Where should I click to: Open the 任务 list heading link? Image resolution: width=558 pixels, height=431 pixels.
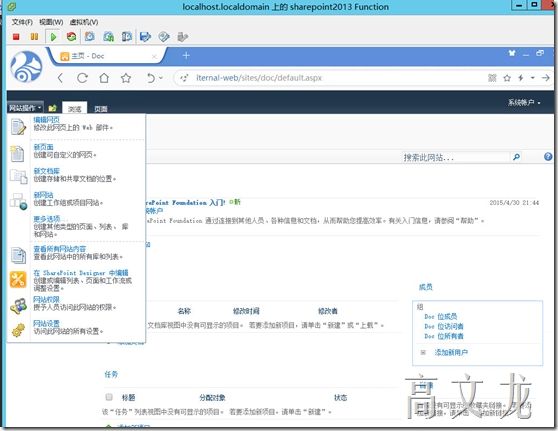(x=111, y=374)
